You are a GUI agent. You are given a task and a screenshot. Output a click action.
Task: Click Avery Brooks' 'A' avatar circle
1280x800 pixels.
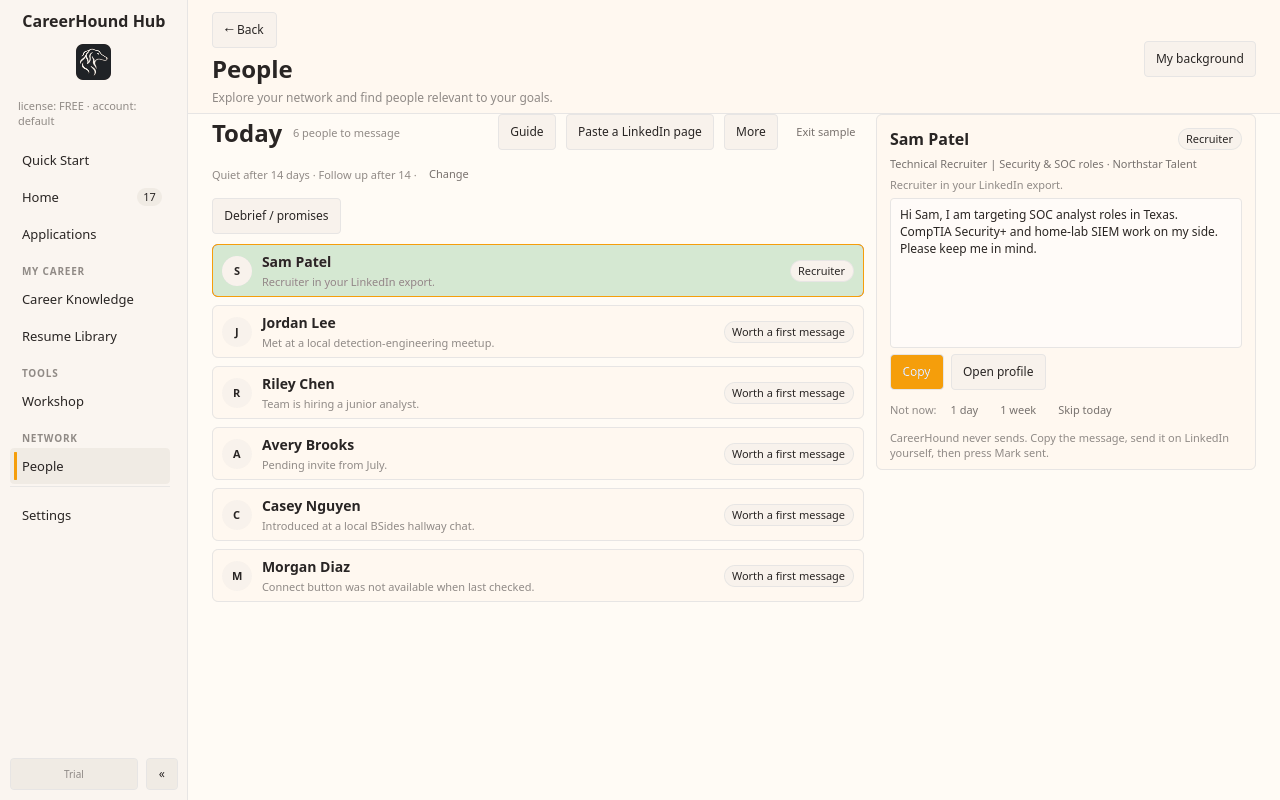click(x=237, y=454)
